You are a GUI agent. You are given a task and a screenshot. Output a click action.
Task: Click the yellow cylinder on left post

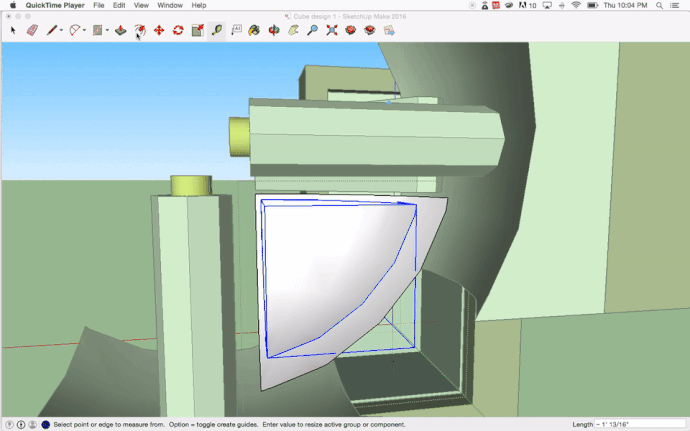pyautogui.click(x=191, y=185)
